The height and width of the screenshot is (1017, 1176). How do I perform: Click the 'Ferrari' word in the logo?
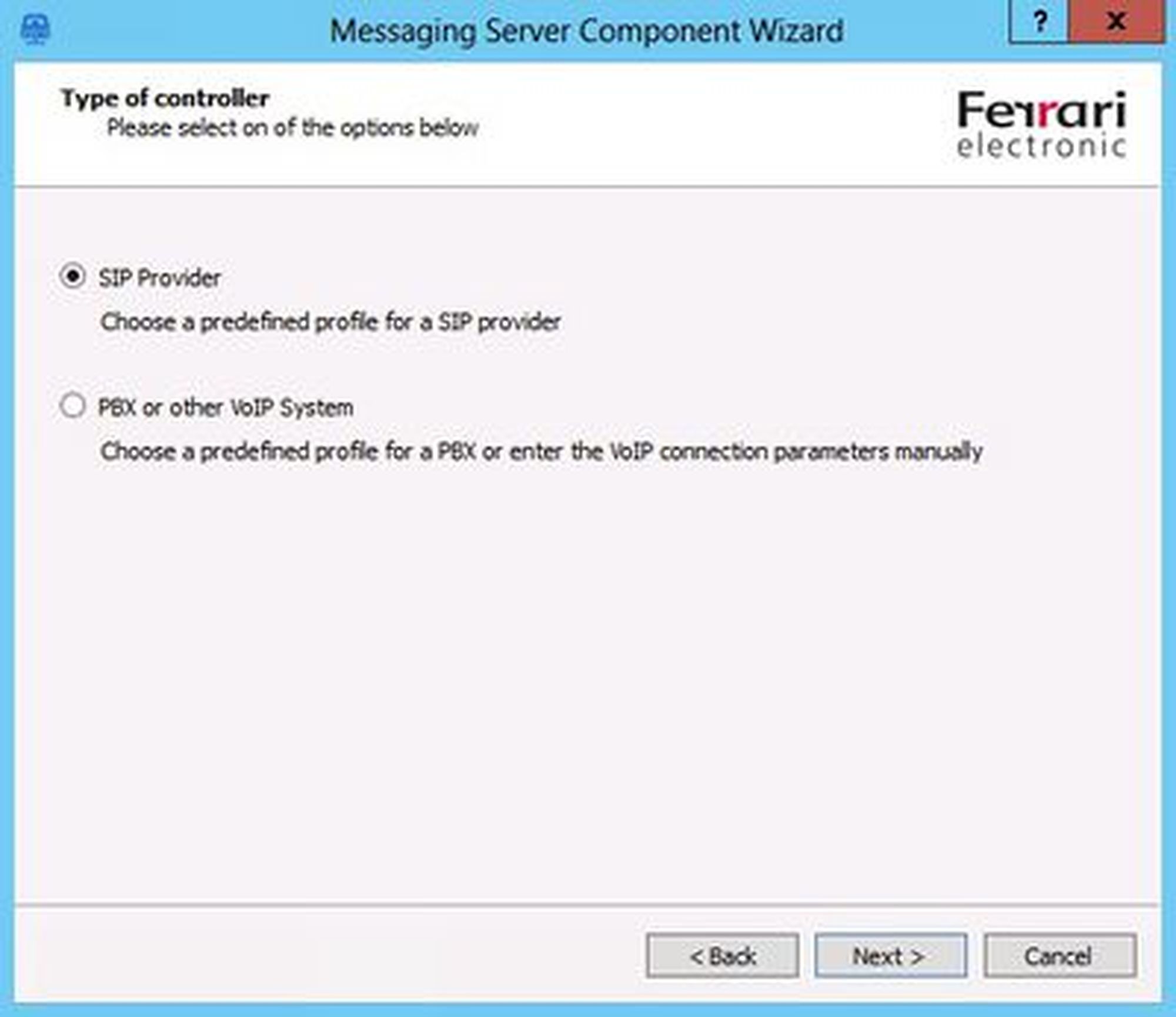[1041, 111]
